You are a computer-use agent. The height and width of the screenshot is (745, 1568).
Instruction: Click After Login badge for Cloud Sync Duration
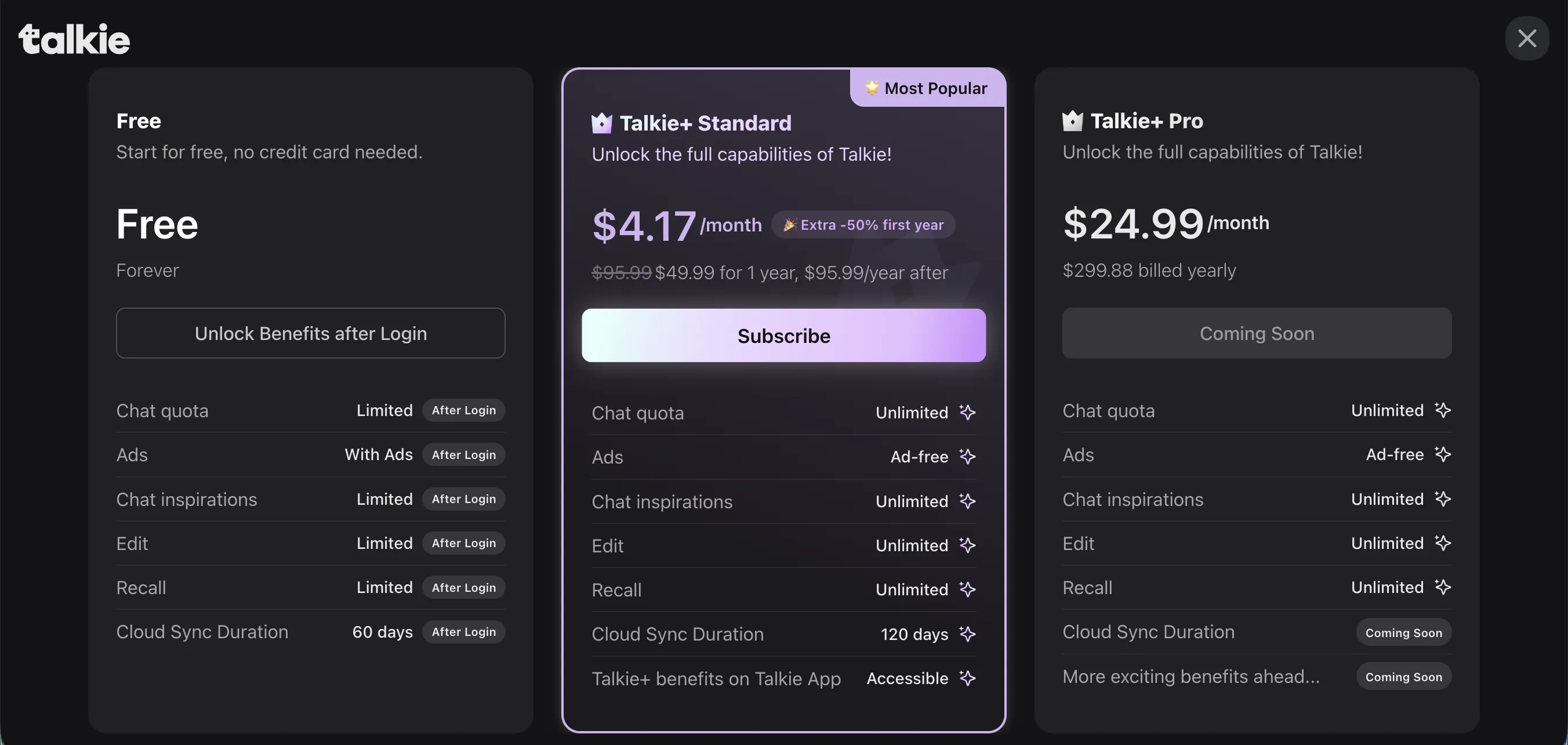(x=464, y=632)
